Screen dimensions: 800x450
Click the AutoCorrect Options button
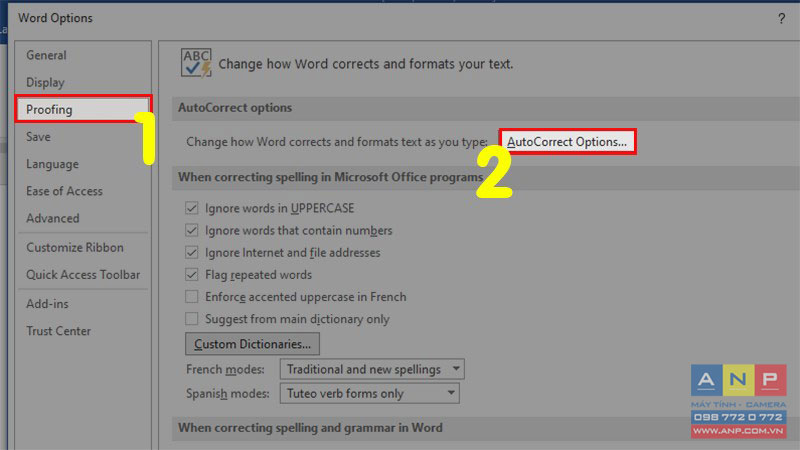pos(567,141)
